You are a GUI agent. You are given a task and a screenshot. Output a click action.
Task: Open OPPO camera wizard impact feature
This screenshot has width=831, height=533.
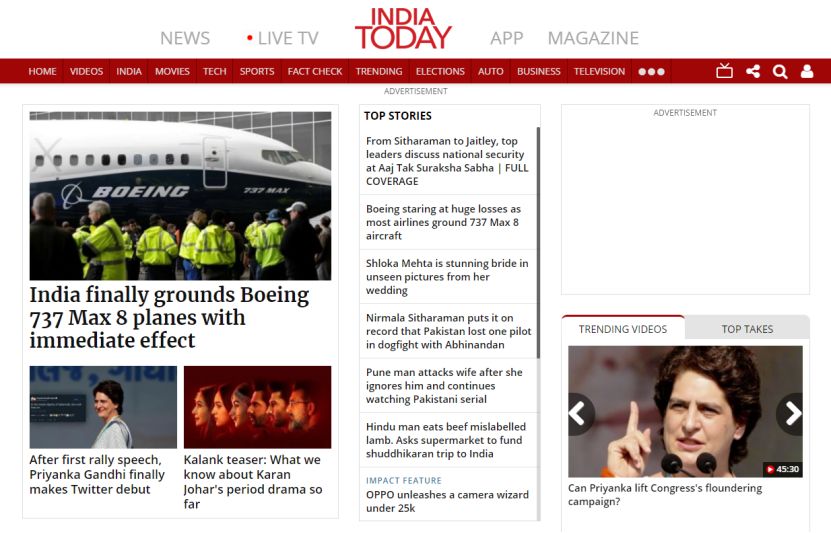coord(447,501)
